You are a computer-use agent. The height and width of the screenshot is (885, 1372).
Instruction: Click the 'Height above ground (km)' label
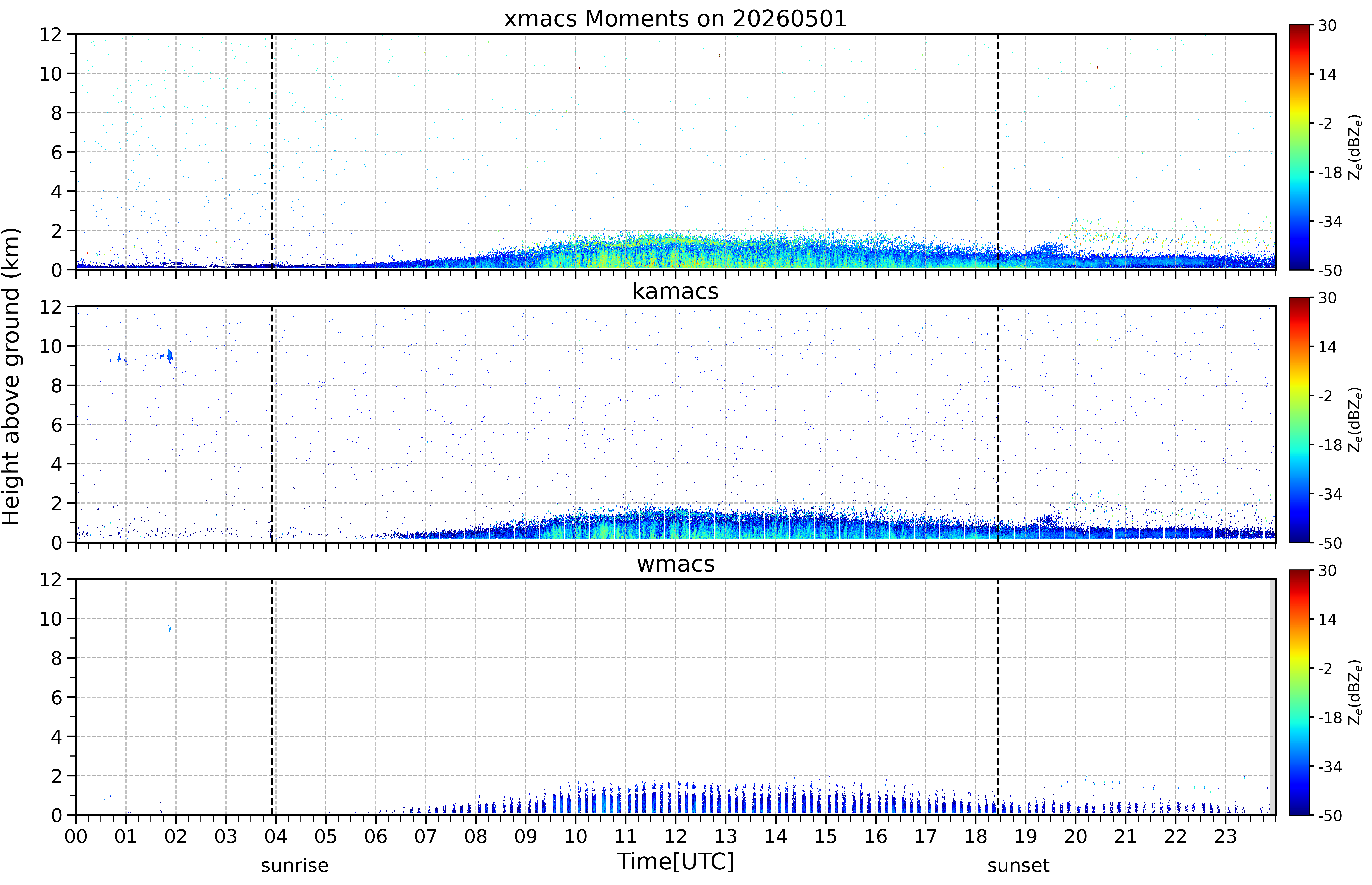(11, 376)
